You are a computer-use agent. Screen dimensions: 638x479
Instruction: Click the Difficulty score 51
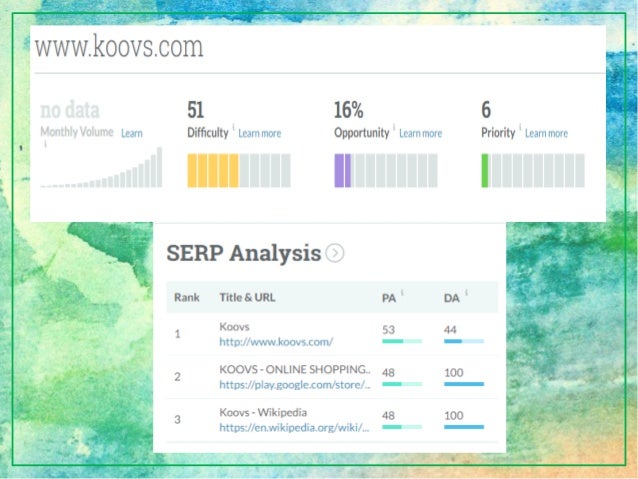[195, 110]
